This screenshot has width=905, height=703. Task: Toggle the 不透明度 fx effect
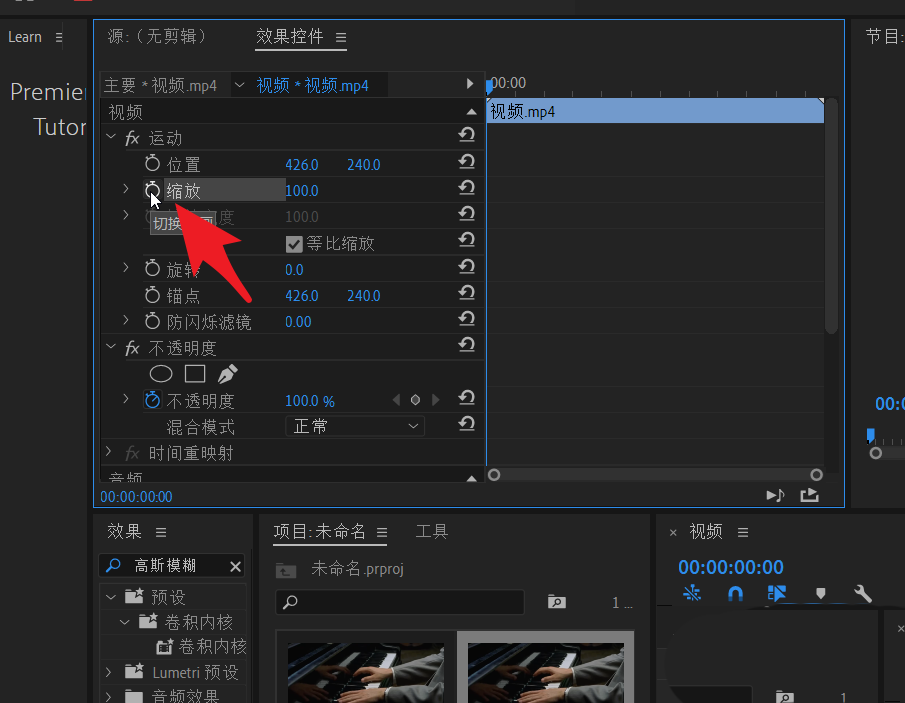(x=132, y=348)
